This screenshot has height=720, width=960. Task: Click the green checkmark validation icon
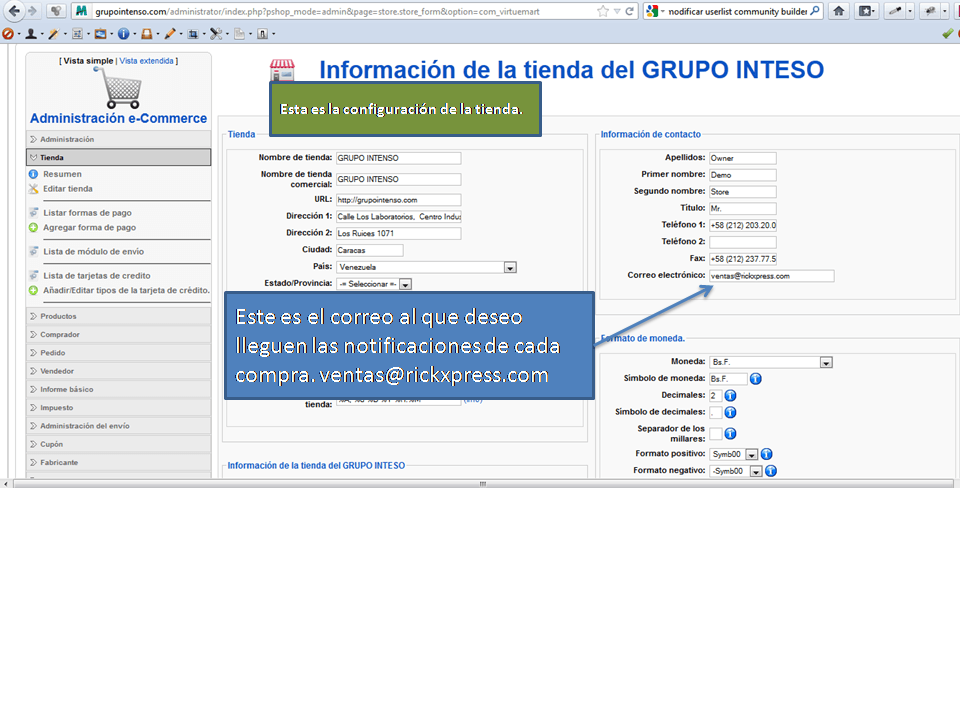coord(948,34)
